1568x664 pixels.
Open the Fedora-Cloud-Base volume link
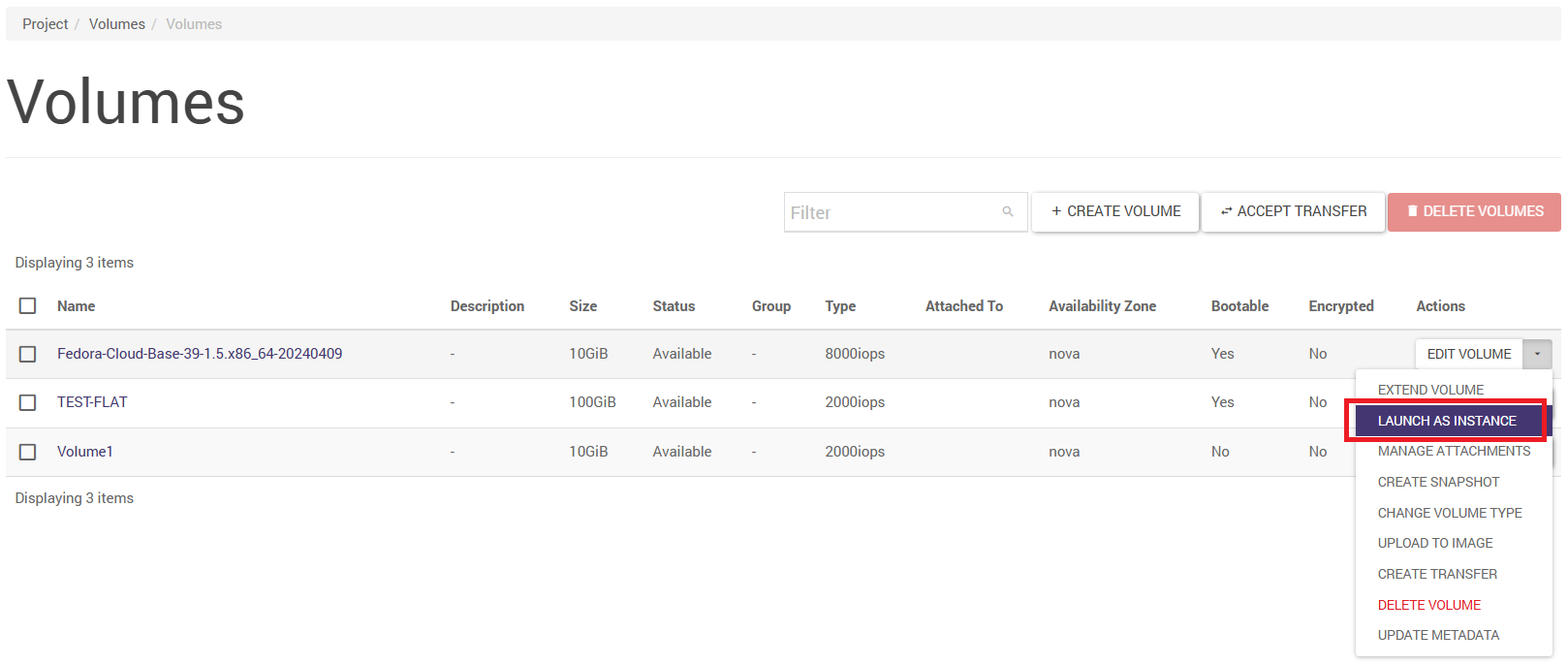[x=200, y=354]
